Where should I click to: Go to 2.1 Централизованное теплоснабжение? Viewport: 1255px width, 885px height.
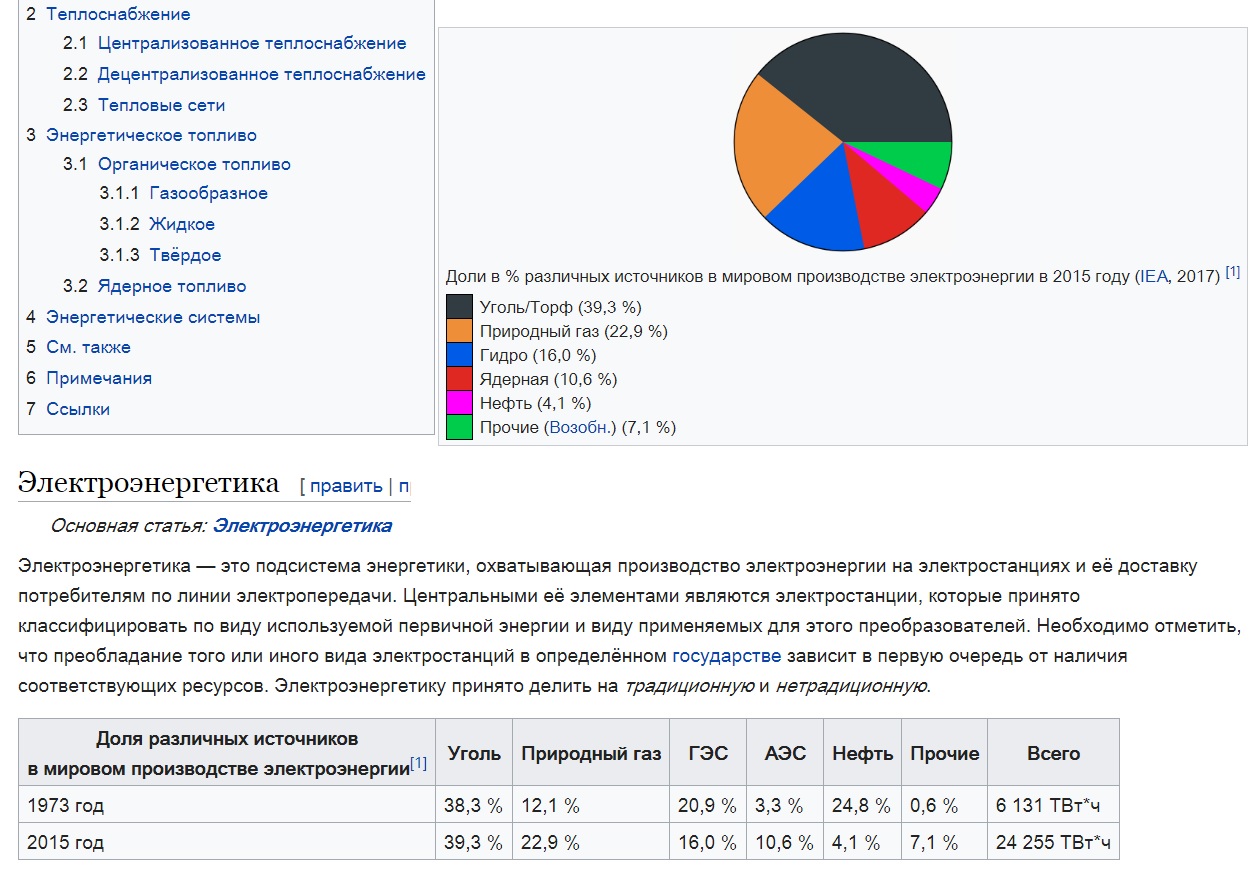(234, 43)
